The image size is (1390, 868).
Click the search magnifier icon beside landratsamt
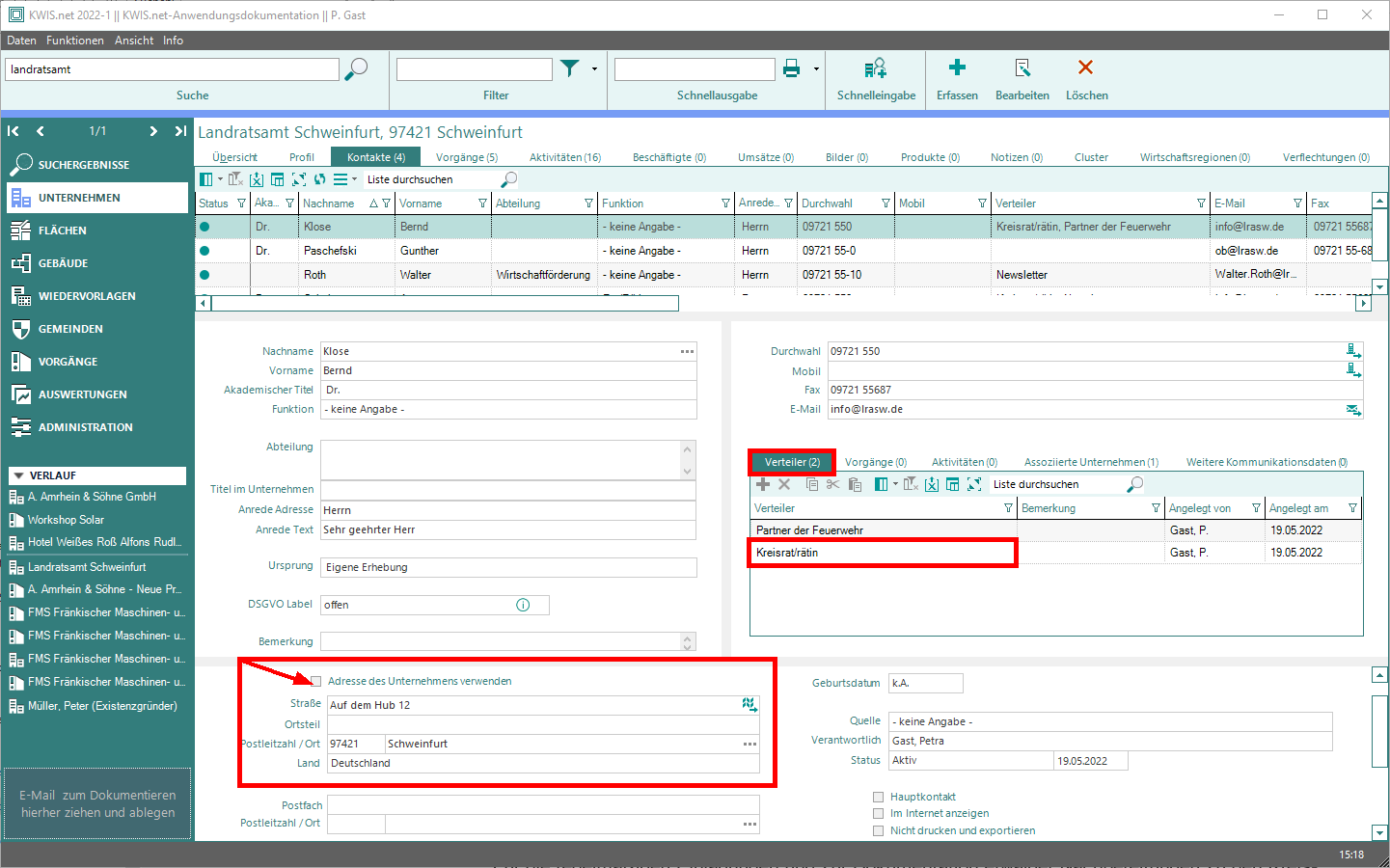[x=356, y=68]
